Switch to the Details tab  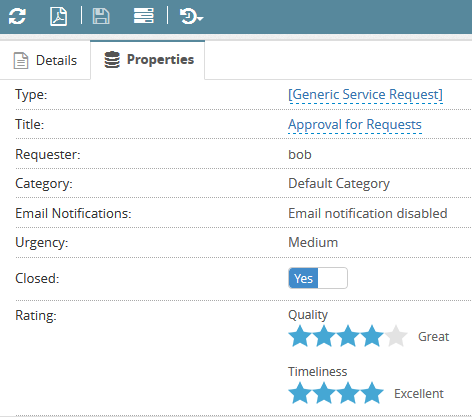pos(45,60)
